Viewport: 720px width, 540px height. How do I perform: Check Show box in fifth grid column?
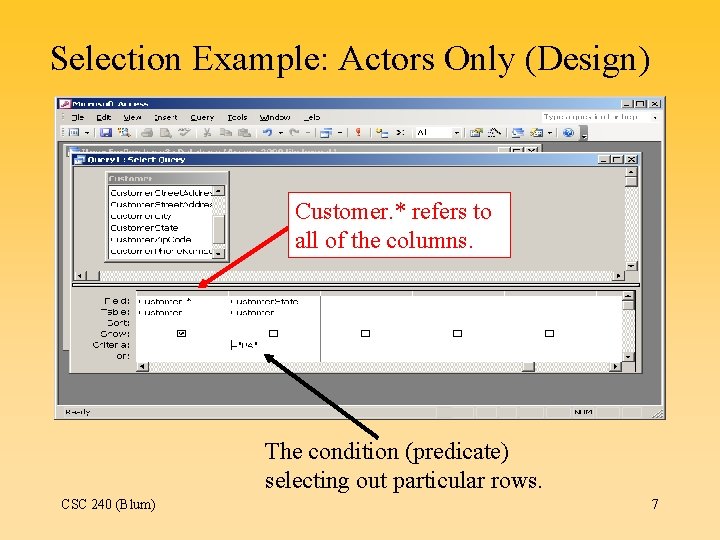(549, 333)
